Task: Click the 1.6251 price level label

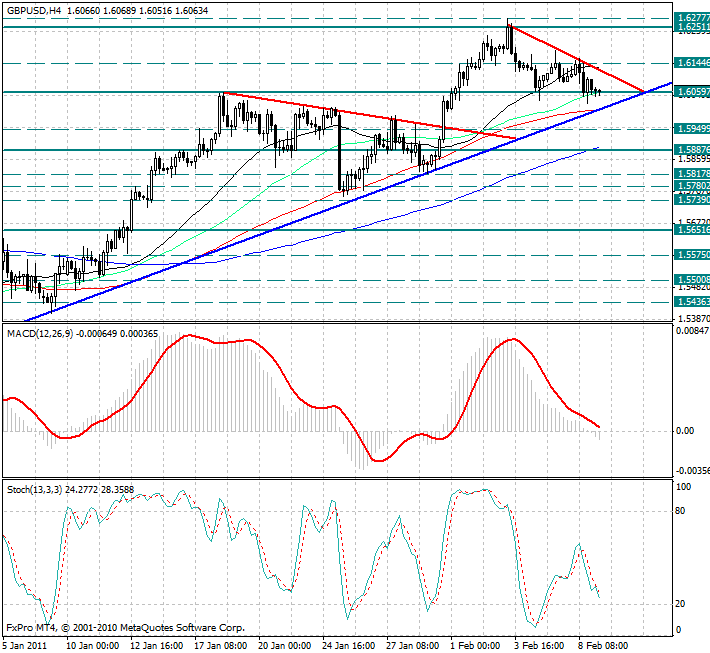Action: tap(692, 27)
